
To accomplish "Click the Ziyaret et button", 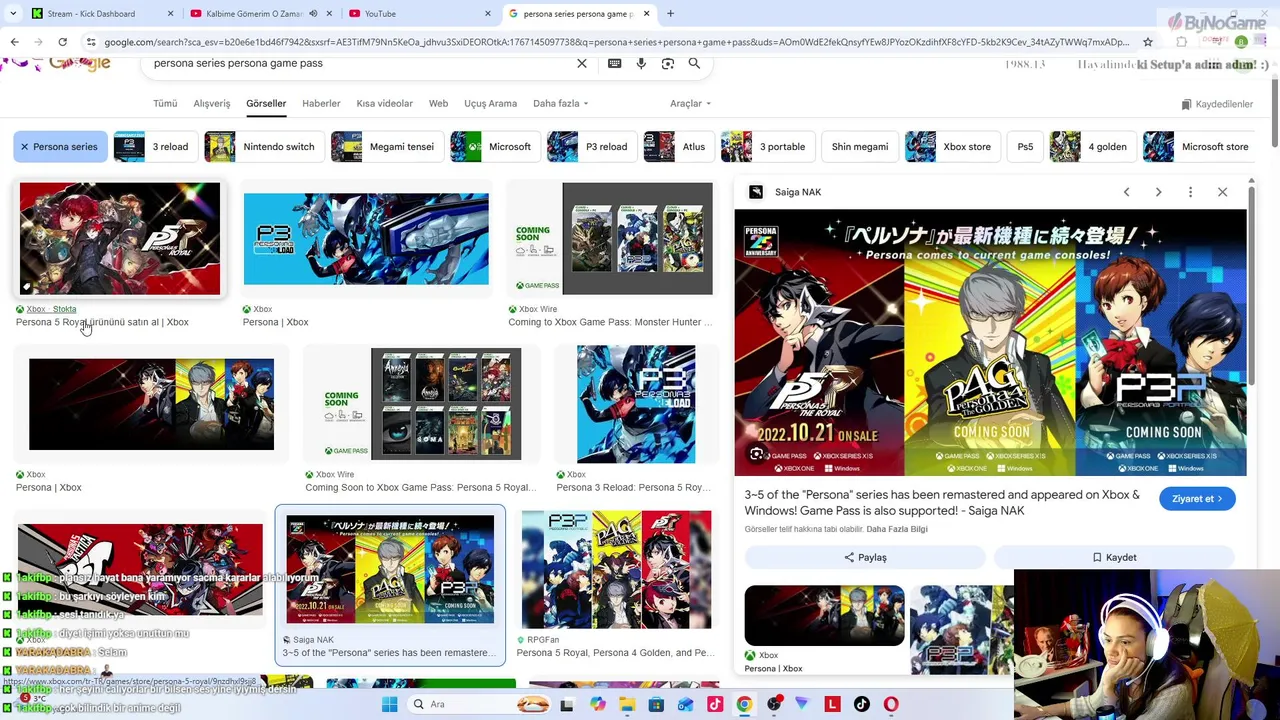I will coord(1197,499).
